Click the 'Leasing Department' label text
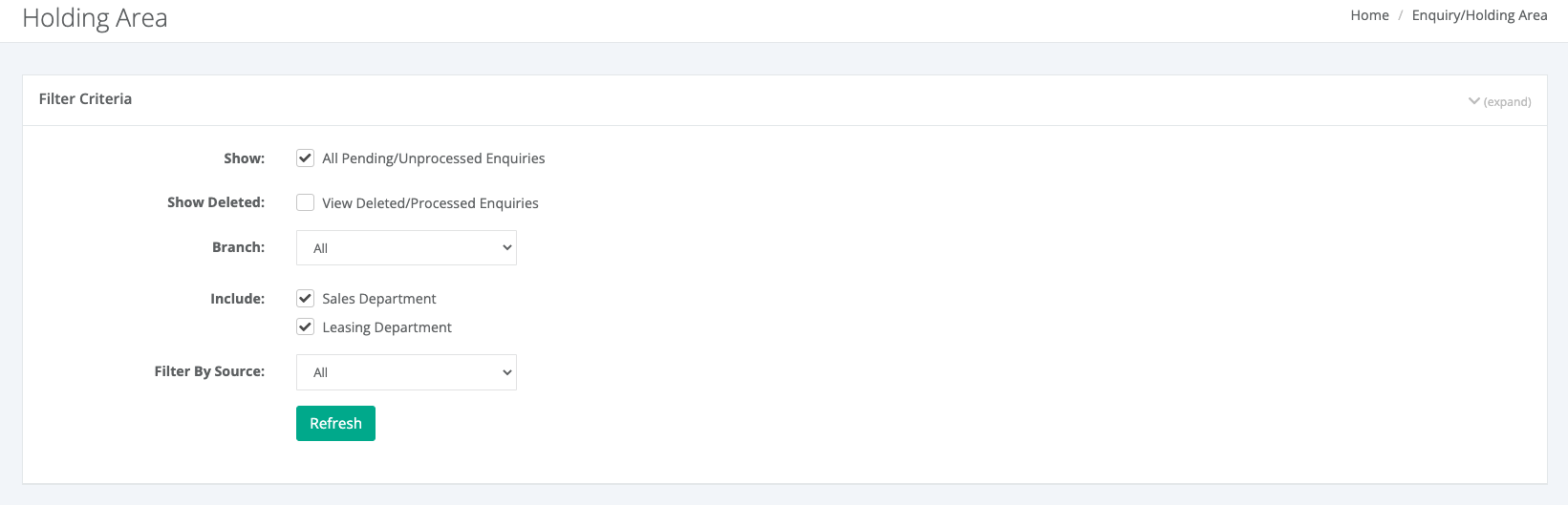 387,327
